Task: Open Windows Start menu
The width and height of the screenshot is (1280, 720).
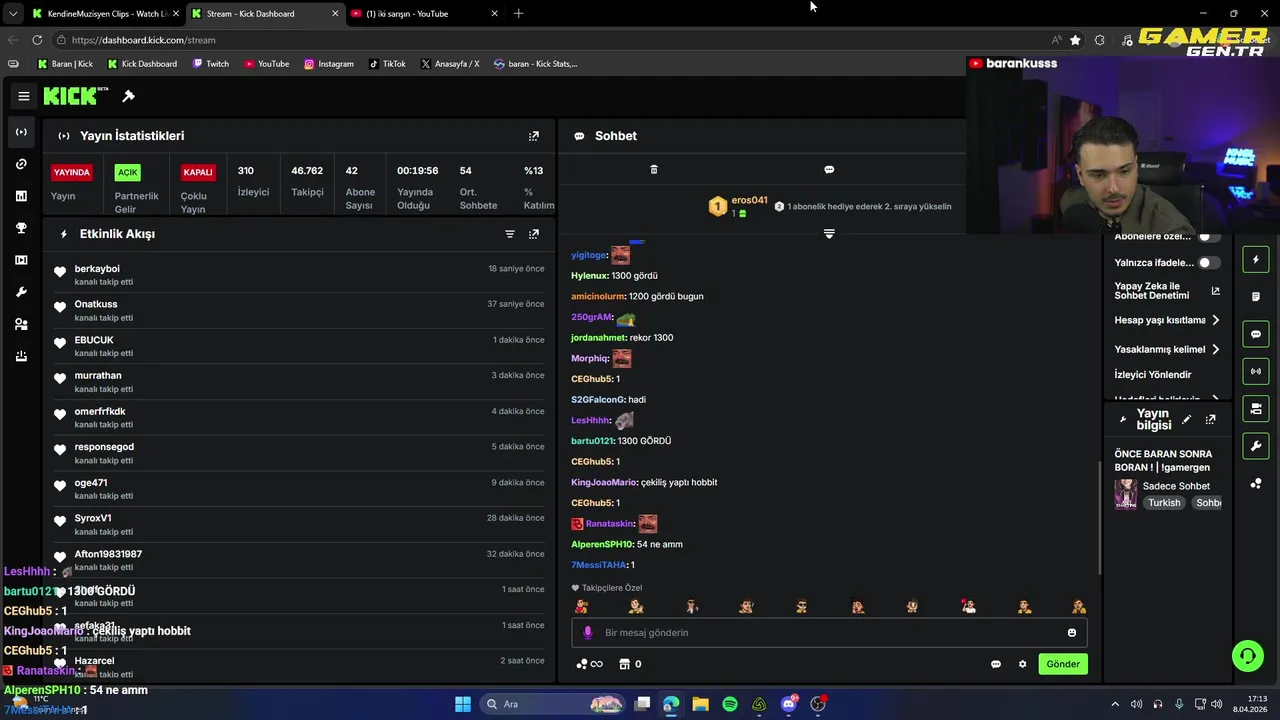Action: pos(463,704)
